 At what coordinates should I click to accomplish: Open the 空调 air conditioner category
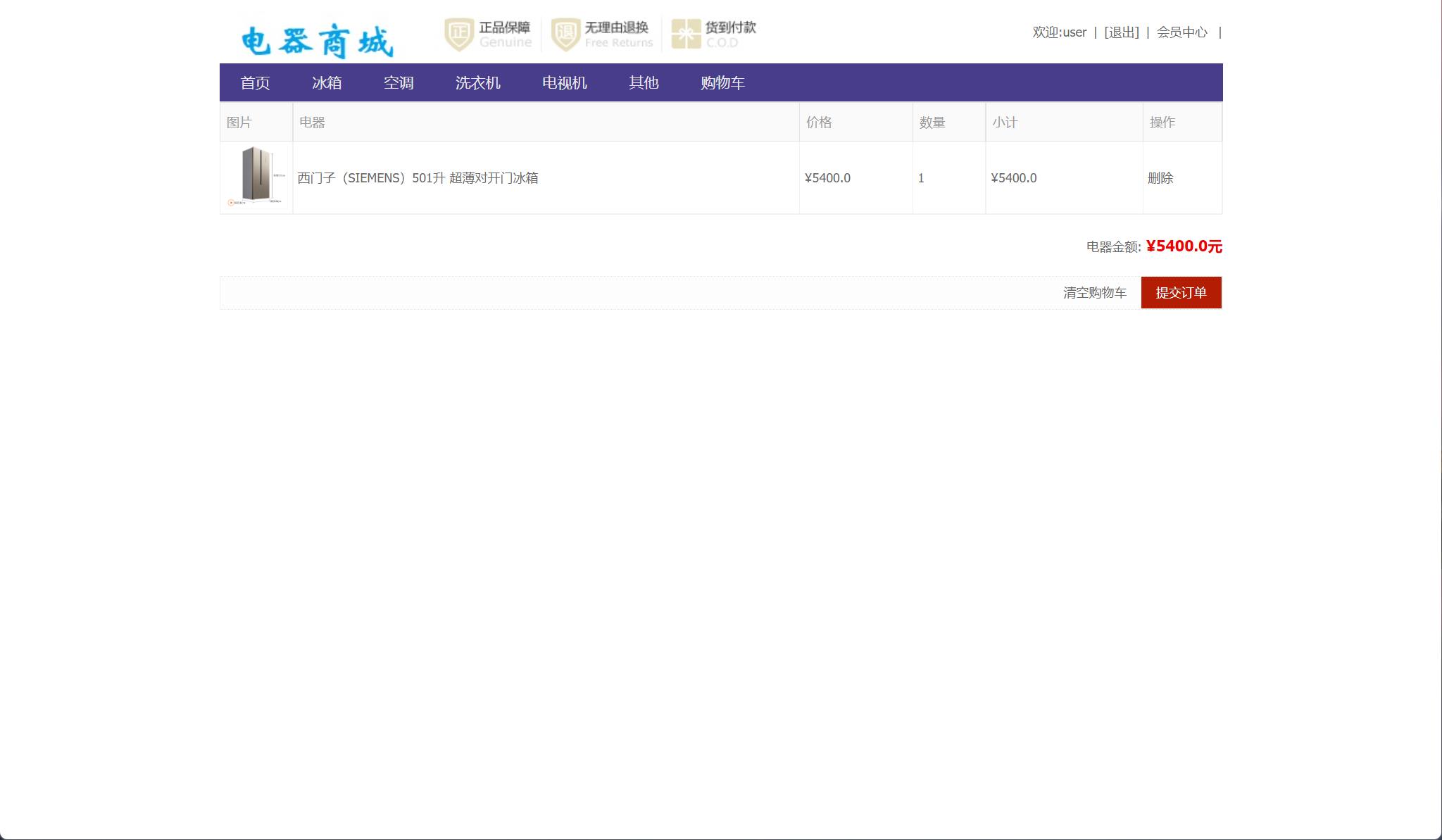pyautogui.click(x=399, y=83)
